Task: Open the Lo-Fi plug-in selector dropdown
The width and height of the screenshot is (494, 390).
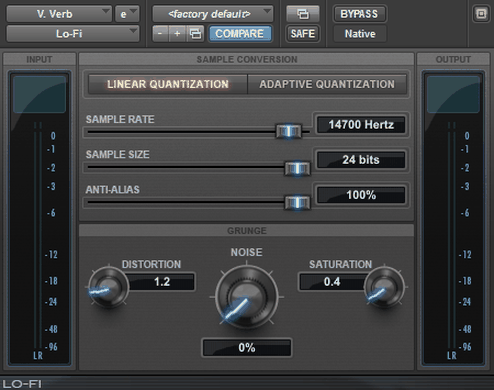Action: (x=73, y=34)
